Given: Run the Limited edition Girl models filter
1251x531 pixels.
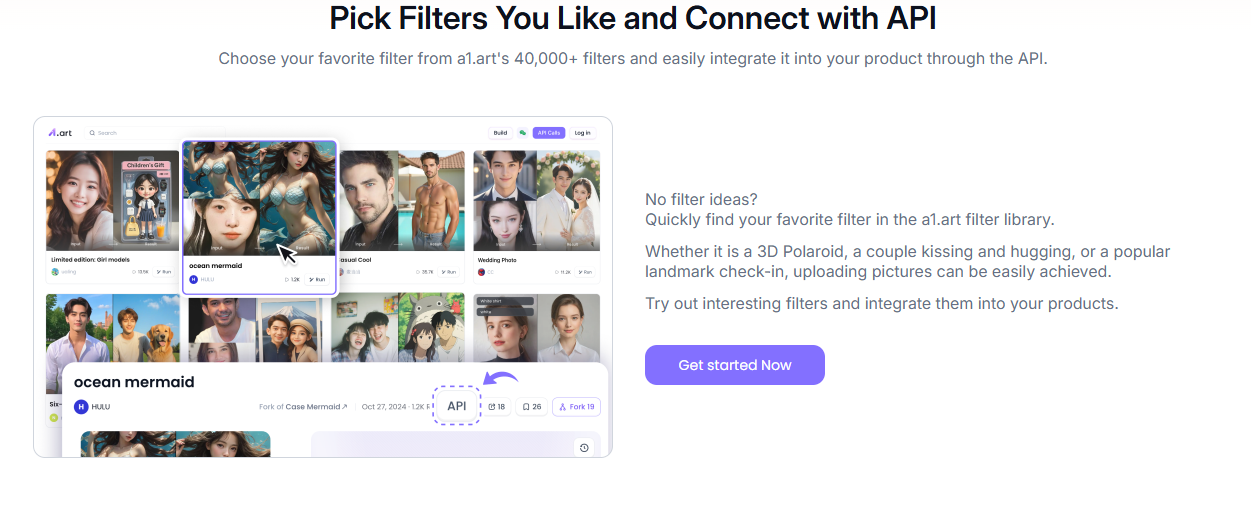Looking at the screenshot, I should tap(165, 271).
